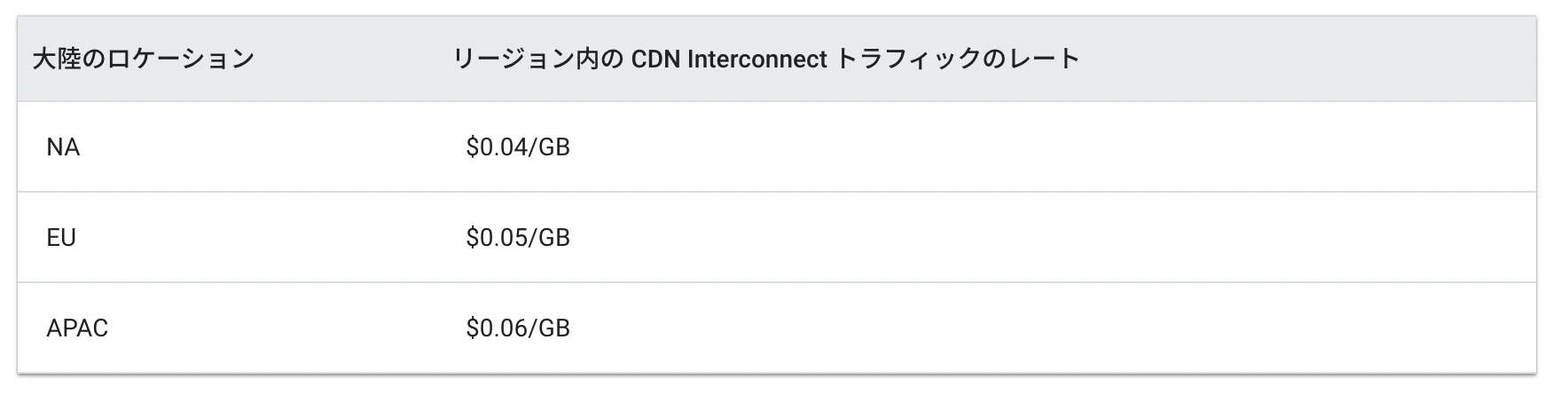The height and width of the screenshot is (403, 1568).
Task: Click the トラフィックのレート text in header
Action: coord(958,59)
